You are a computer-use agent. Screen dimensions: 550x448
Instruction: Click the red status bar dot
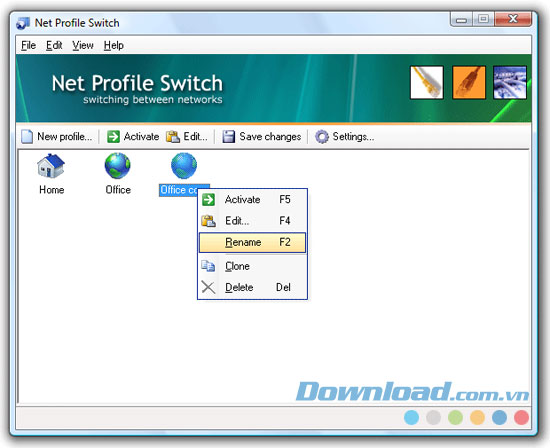point(521,418)
